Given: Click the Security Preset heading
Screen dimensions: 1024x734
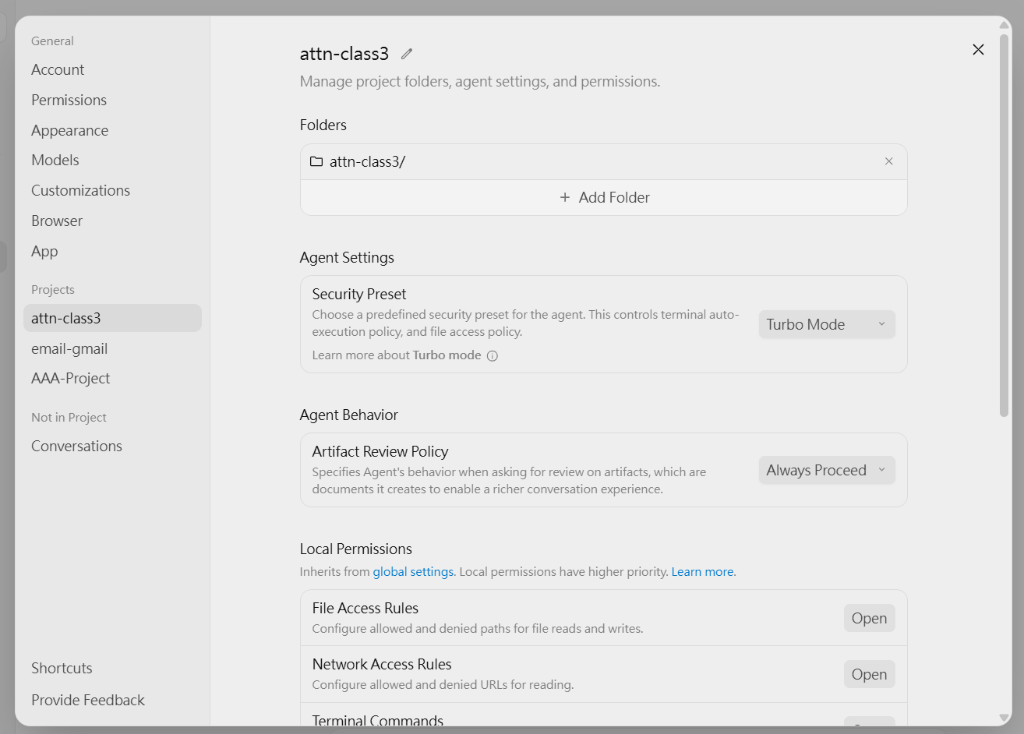Looking at the screenshot, I should tap(359, 294).
